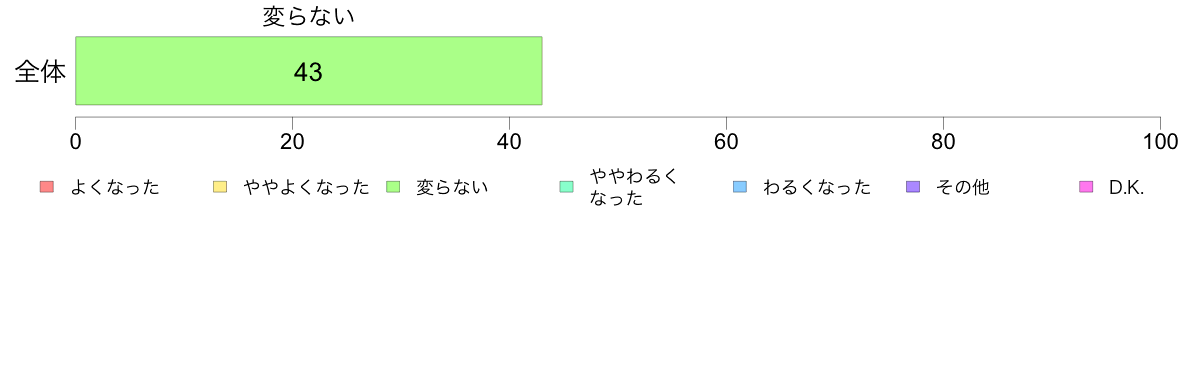Click the 変らない heading above the bar

tap(308, 16)
